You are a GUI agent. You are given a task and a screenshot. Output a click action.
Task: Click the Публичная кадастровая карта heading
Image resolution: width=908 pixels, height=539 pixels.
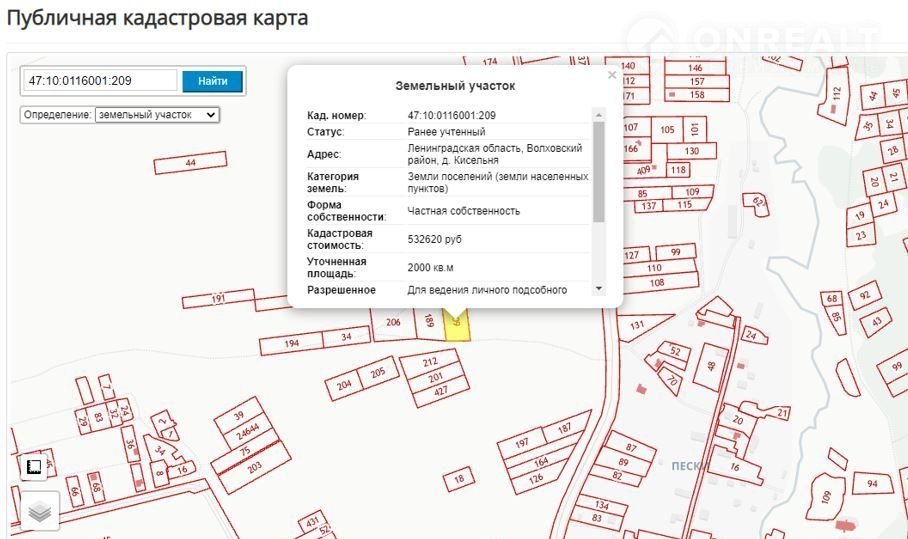pos(158,18)
